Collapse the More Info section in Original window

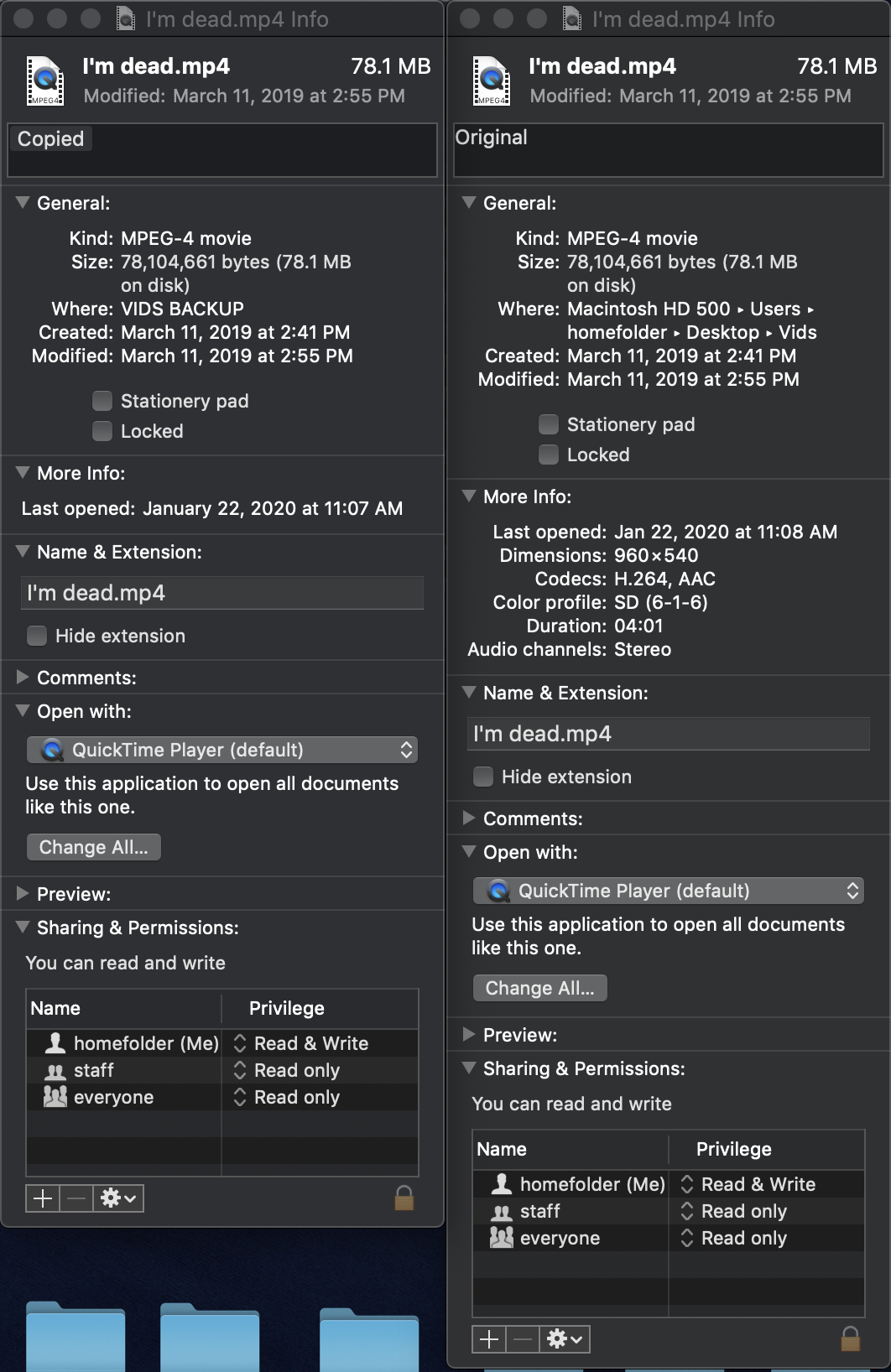(469, 496)
